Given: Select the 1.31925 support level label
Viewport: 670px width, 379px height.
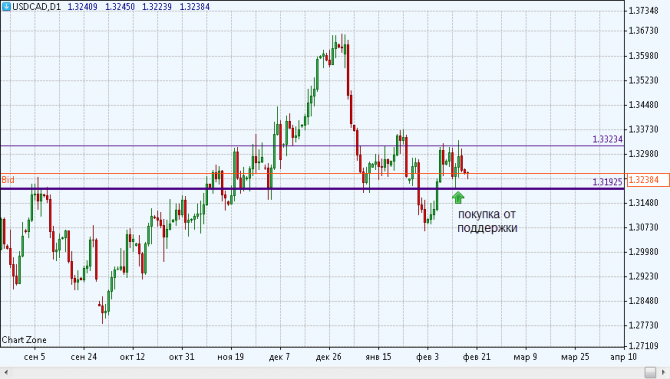Looking at the screenshot, I should pyautogui.click(x=607, y=182).
